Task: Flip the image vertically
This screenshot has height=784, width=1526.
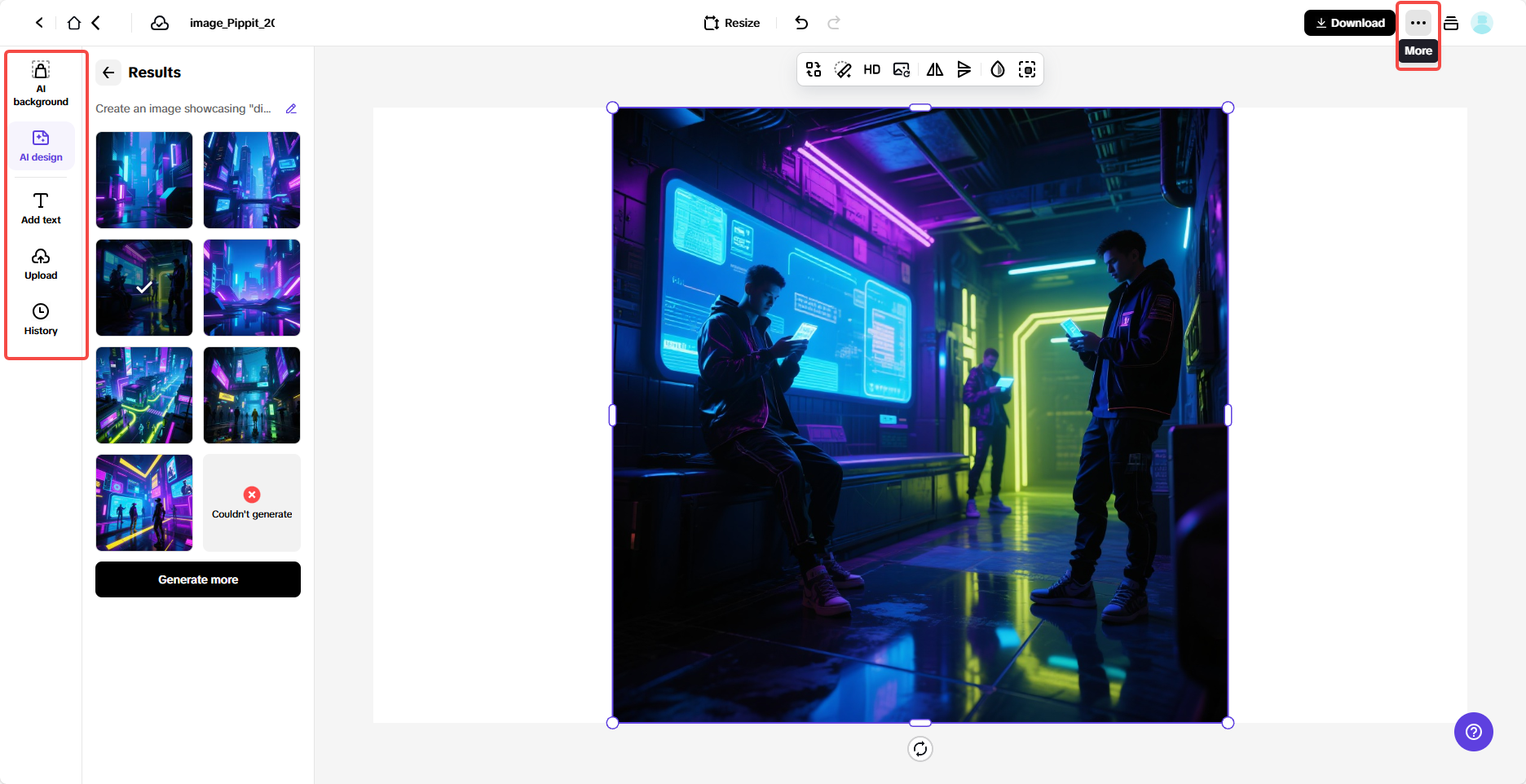Action: pos(964,70)
